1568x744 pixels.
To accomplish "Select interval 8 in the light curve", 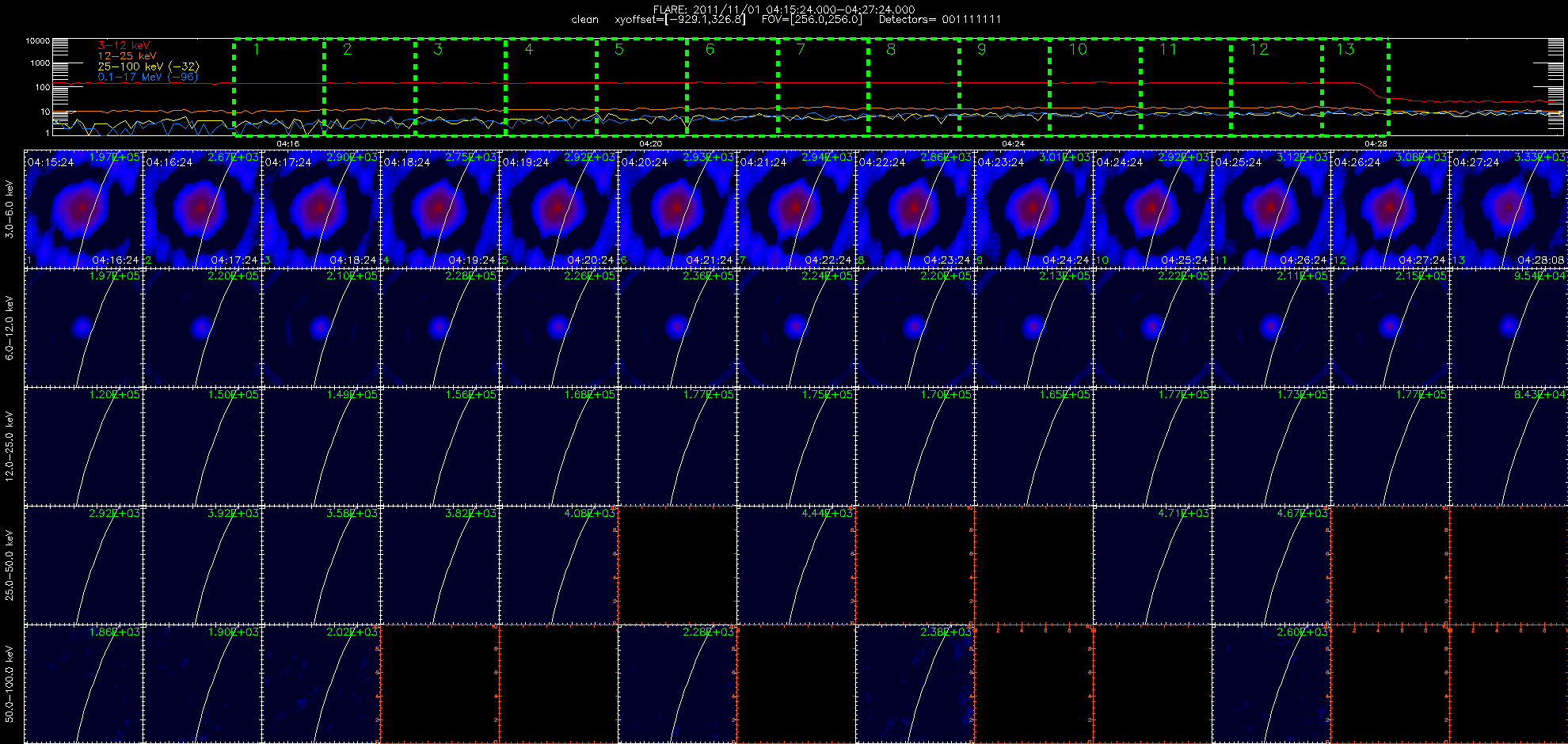I will pos(914,87).
